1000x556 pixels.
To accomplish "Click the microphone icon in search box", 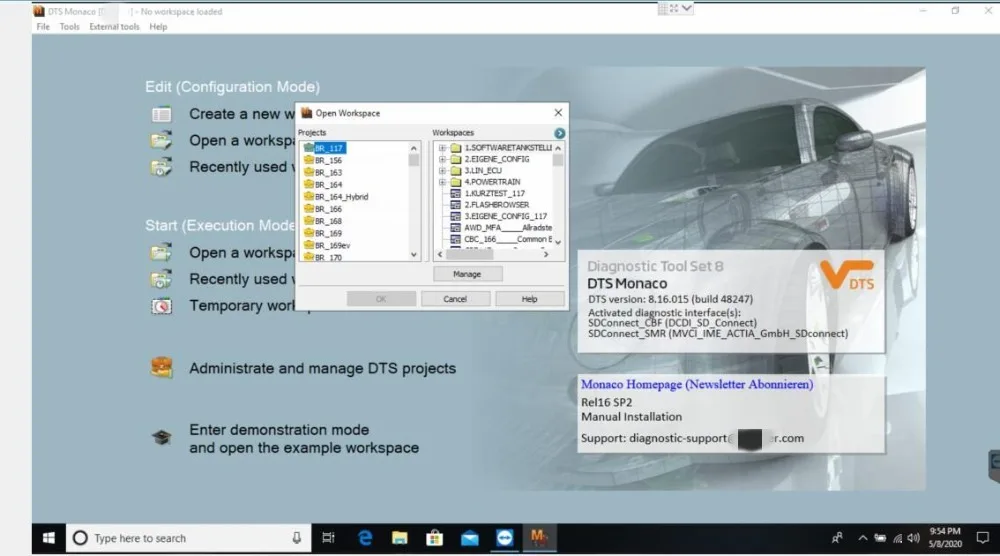I will pos(297,538).
